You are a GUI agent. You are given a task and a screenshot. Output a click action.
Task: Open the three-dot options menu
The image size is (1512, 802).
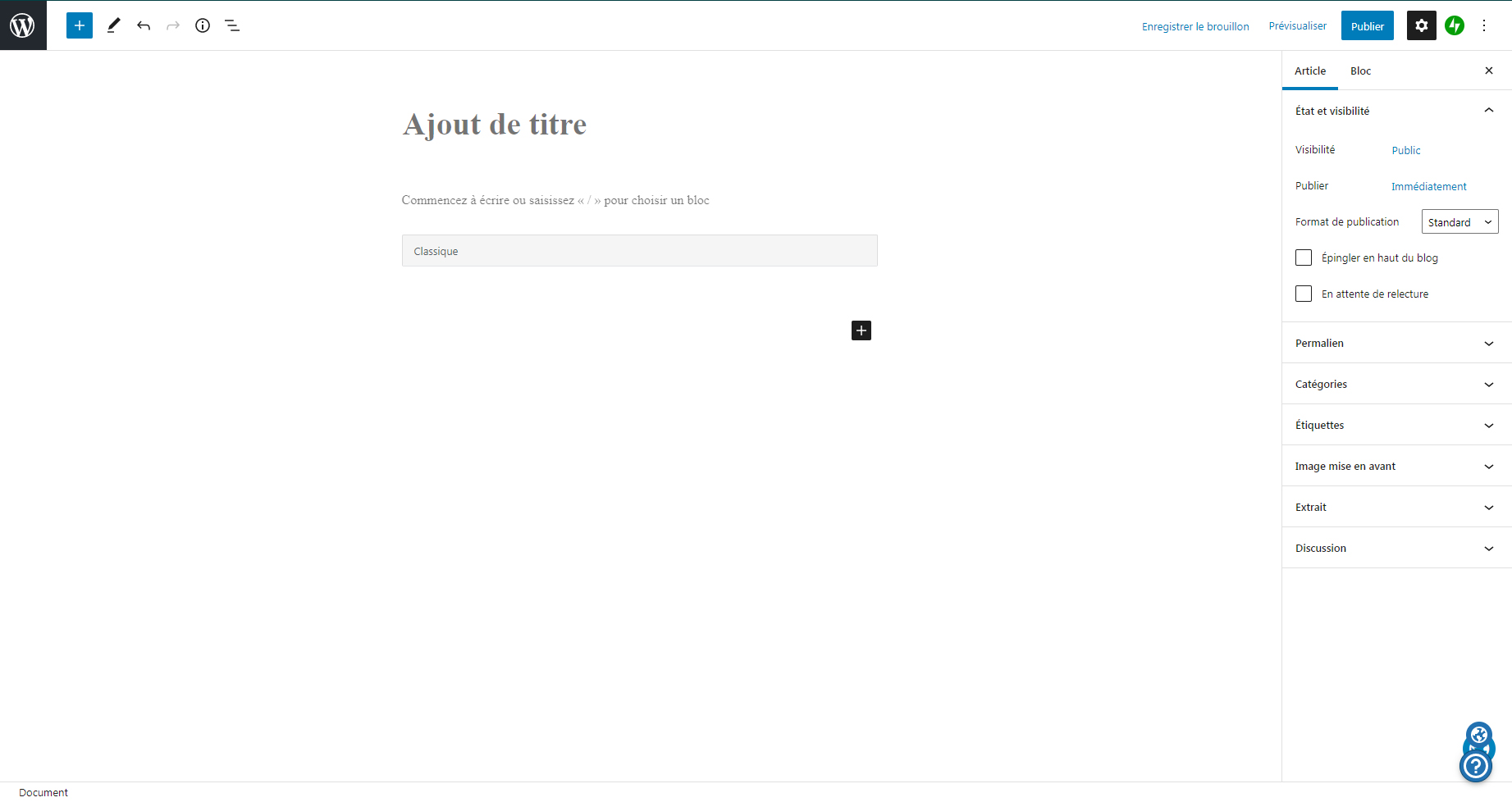[x=1484, y=25]
